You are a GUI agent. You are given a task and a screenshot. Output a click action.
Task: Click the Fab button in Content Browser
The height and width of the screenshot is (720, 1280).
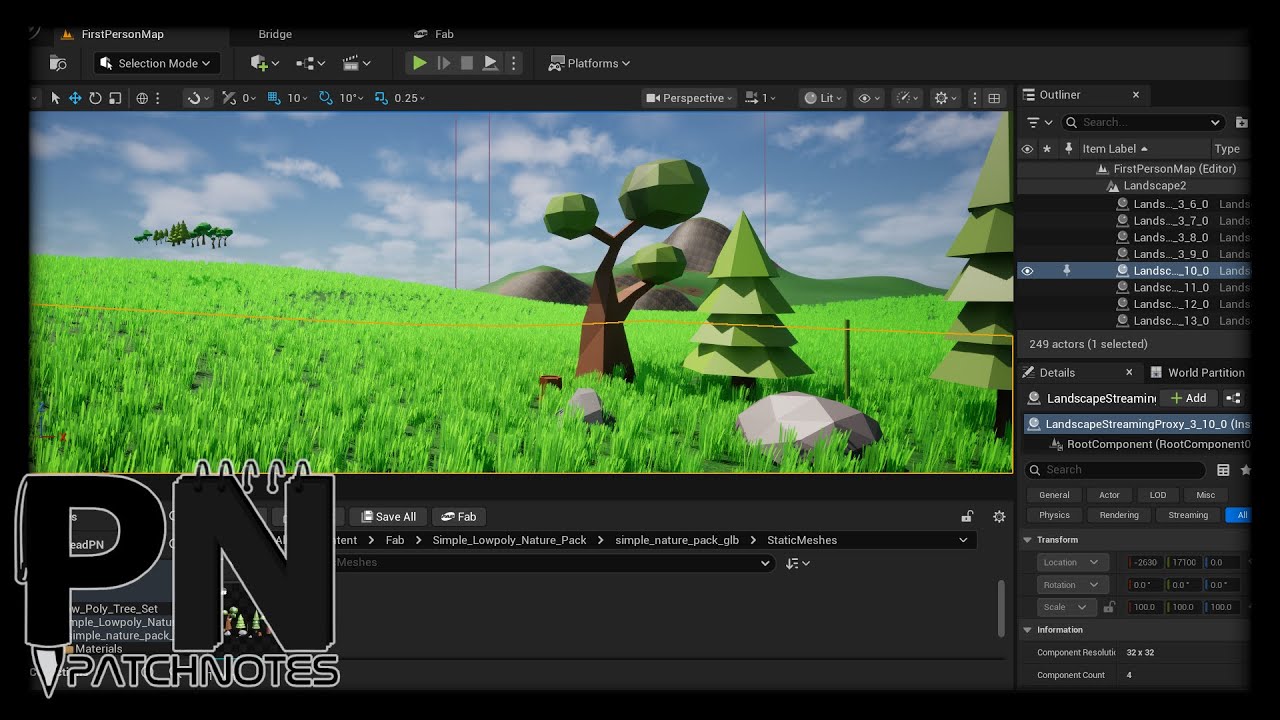pos(459,517)
